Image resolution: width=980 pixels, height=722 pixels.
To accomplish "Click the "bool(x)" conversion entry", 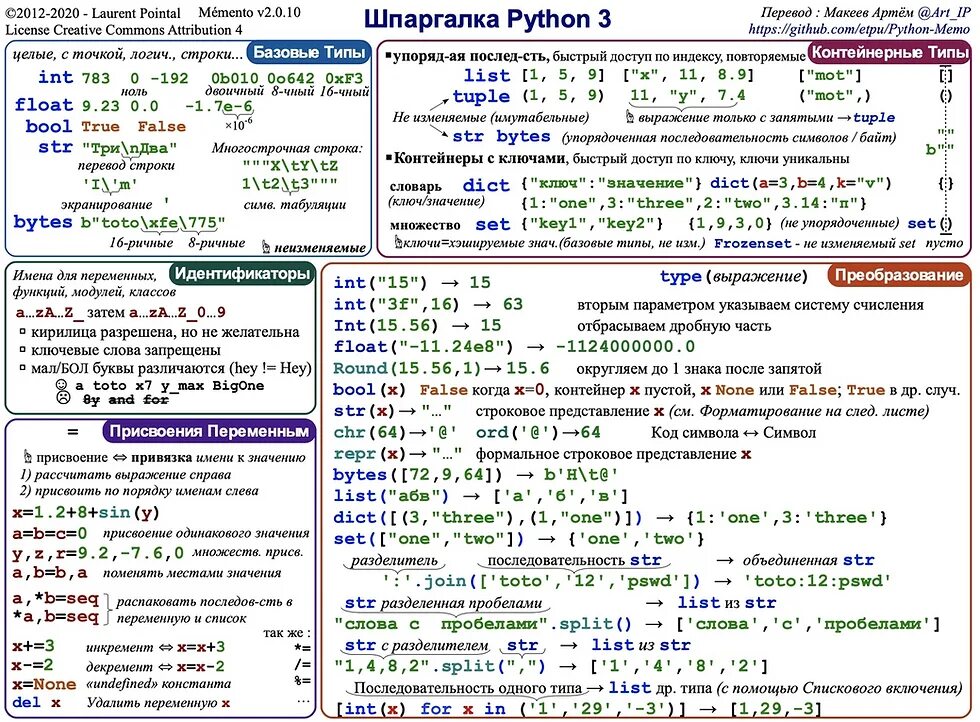I will pos(369,390).
